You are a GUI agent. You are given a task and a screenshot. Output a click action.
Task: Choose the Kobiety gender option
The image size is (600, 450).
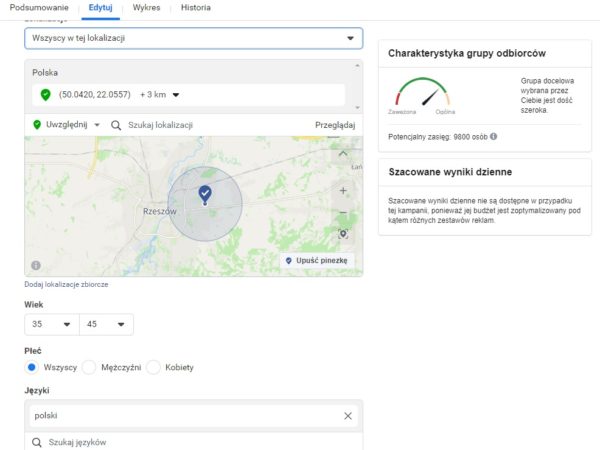coord(154,368)
